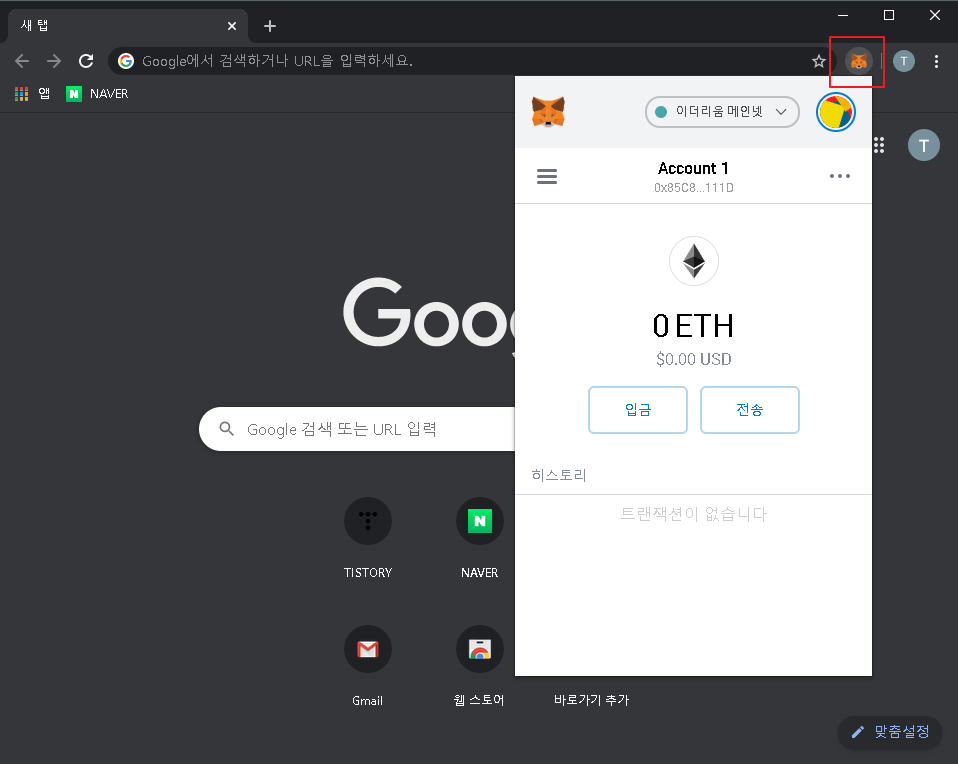Click the Ethereum diamond logo

[693, 261]
